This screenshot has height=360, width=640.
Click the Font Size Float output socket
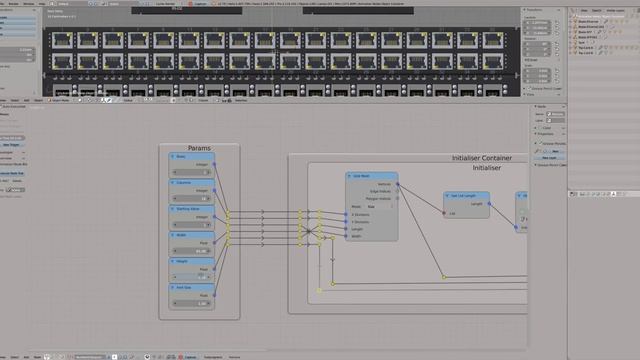point(214,295)
